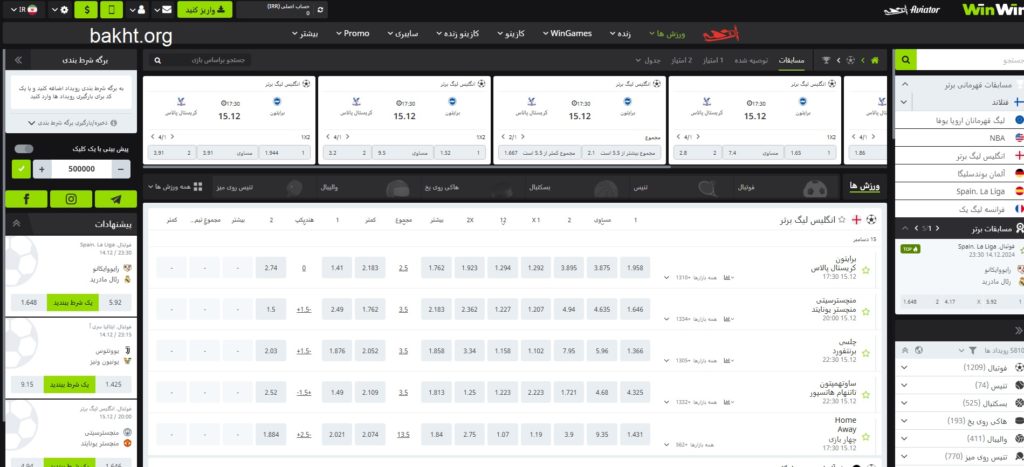Select the توصیه شده tab

point(751,60)
